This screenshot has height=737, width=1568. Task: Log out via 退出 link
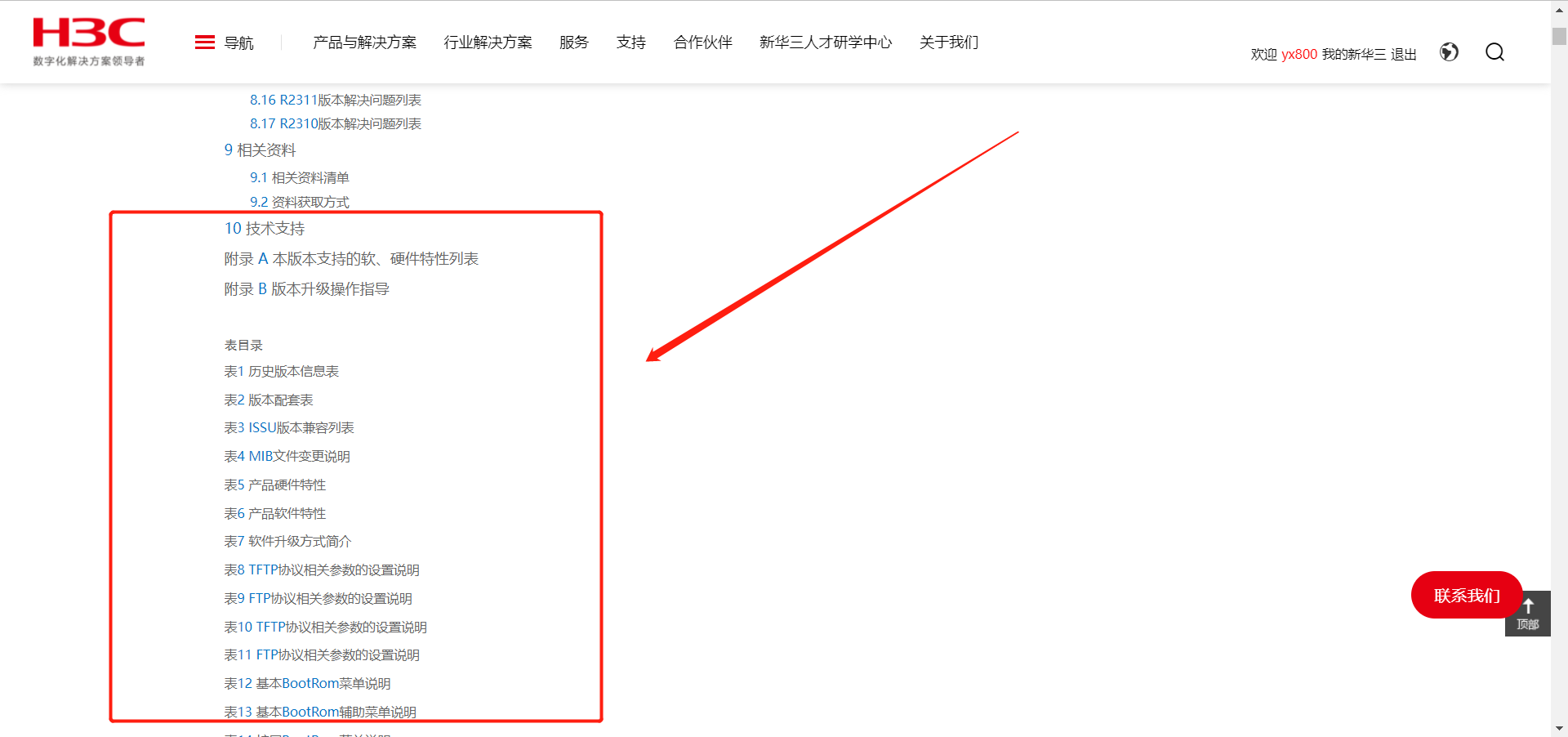tap(1404, 55)
